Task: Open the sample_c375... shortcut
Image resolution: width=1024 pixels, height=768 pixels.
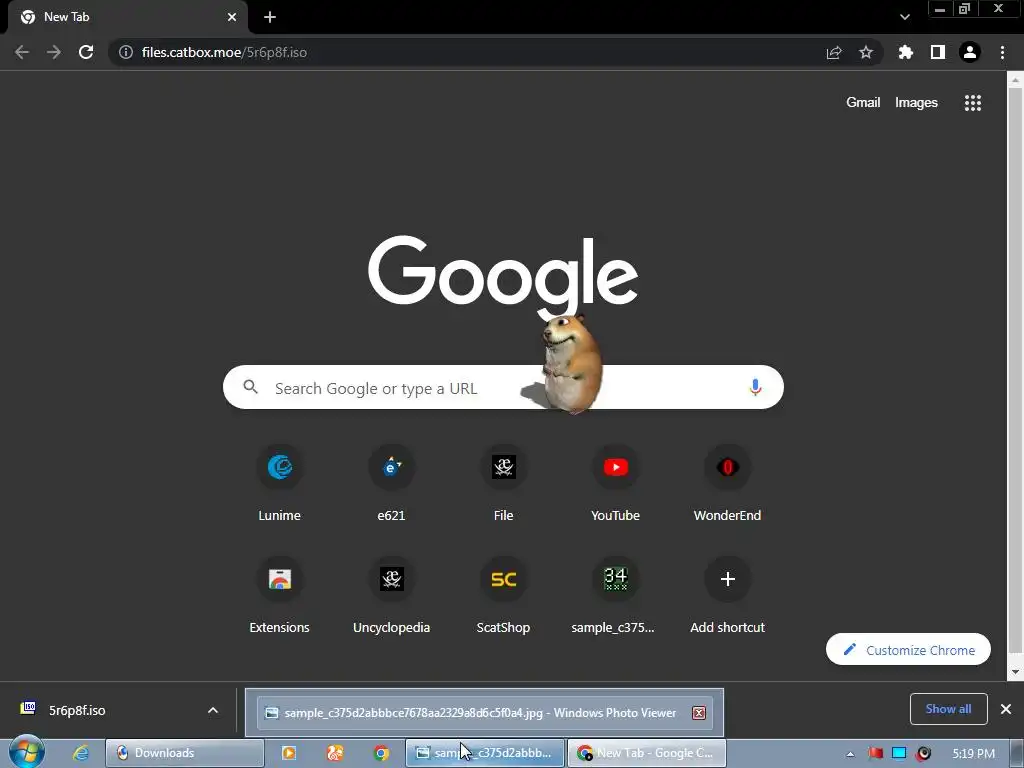Action: click(x=615, y=596)
